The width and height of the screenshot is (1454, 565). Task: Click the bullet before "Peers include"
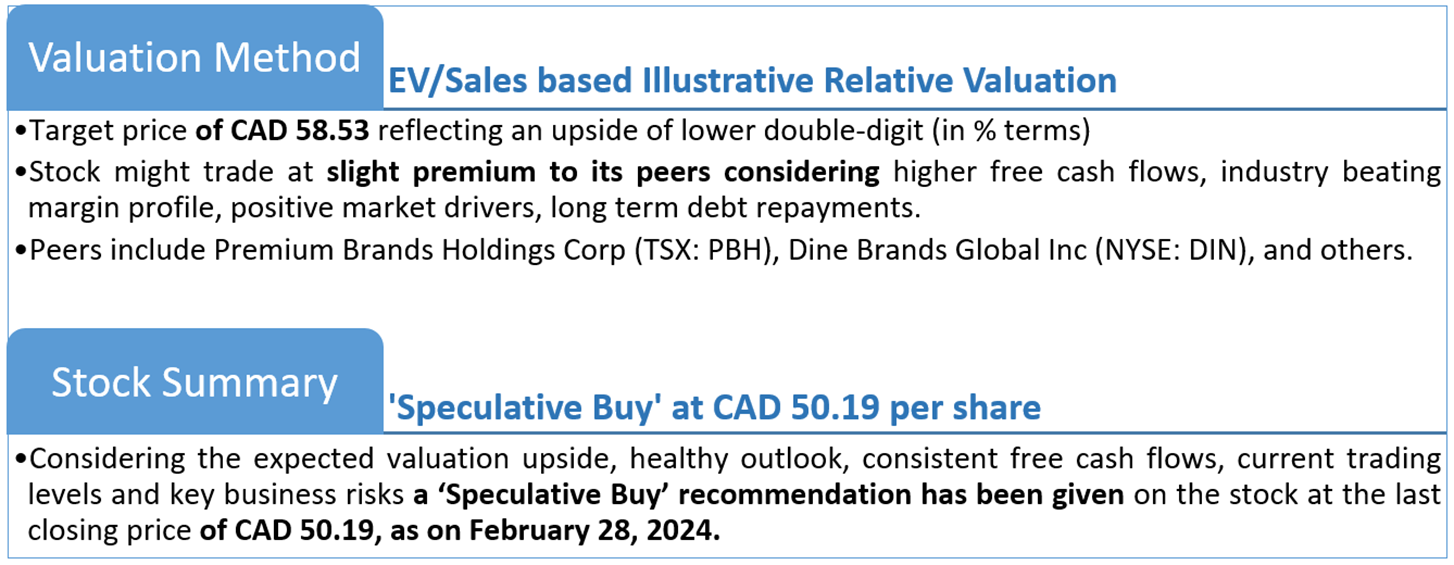point(23,250)
